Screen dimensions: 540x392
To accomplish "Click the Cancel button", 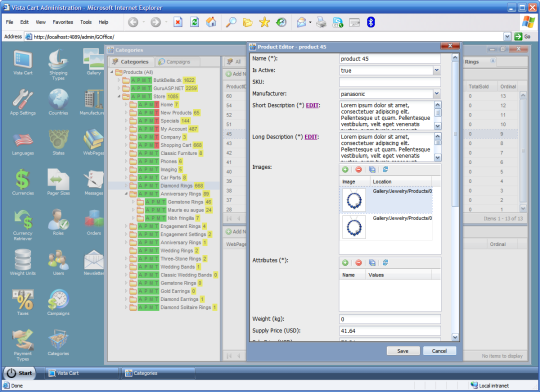I will pos(439,351).
